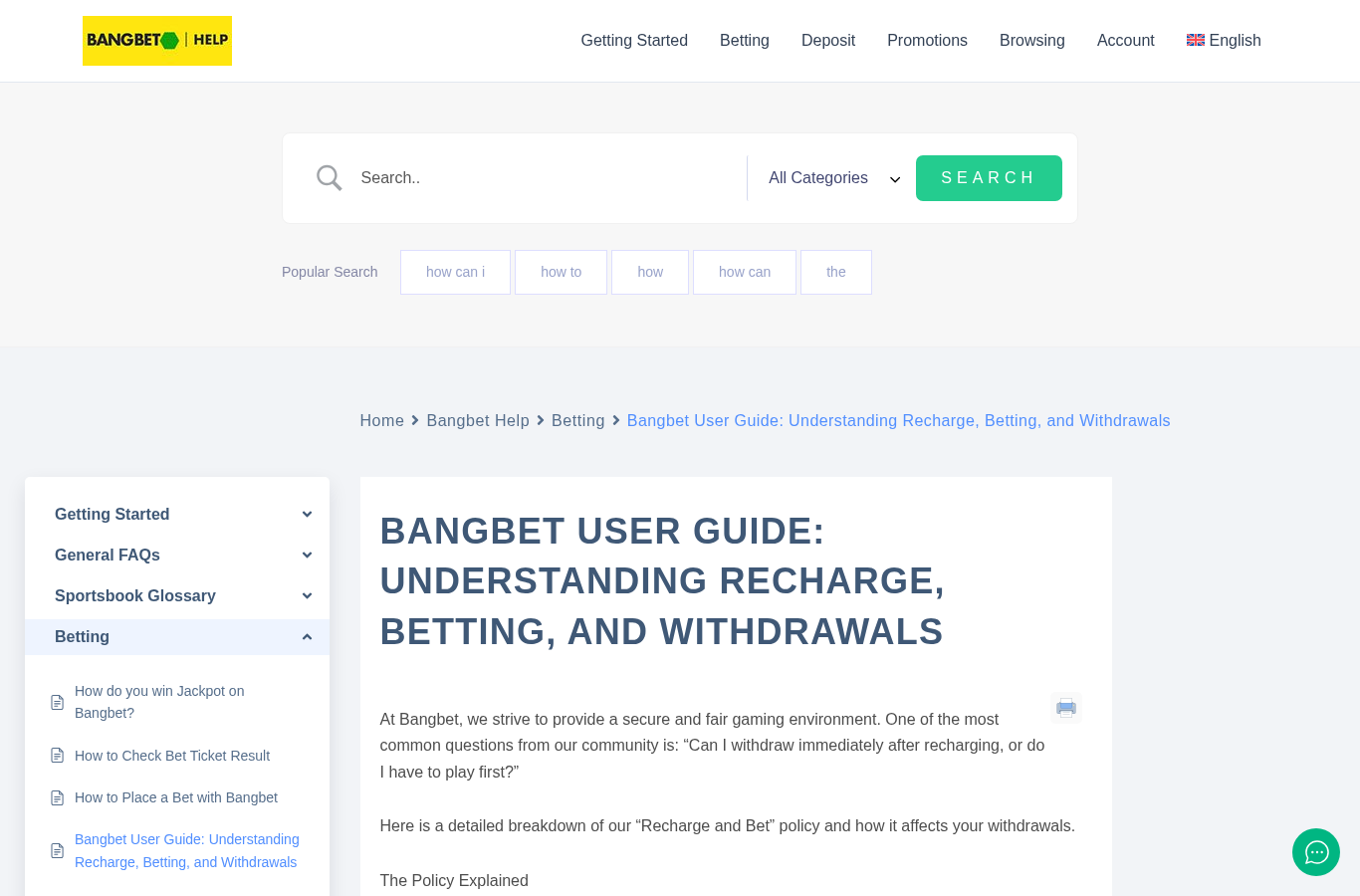Open Browsing in top navigation
Screen dimensions: 1360x896
coord(1032,41)
